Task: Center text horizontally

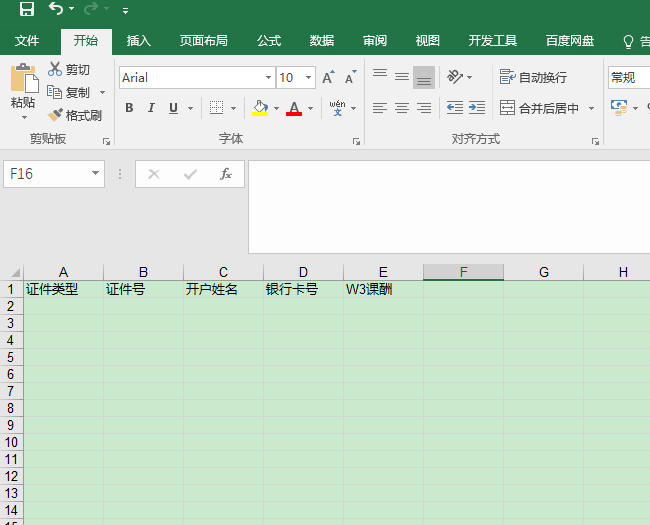Action: click(x=402, y=108)
